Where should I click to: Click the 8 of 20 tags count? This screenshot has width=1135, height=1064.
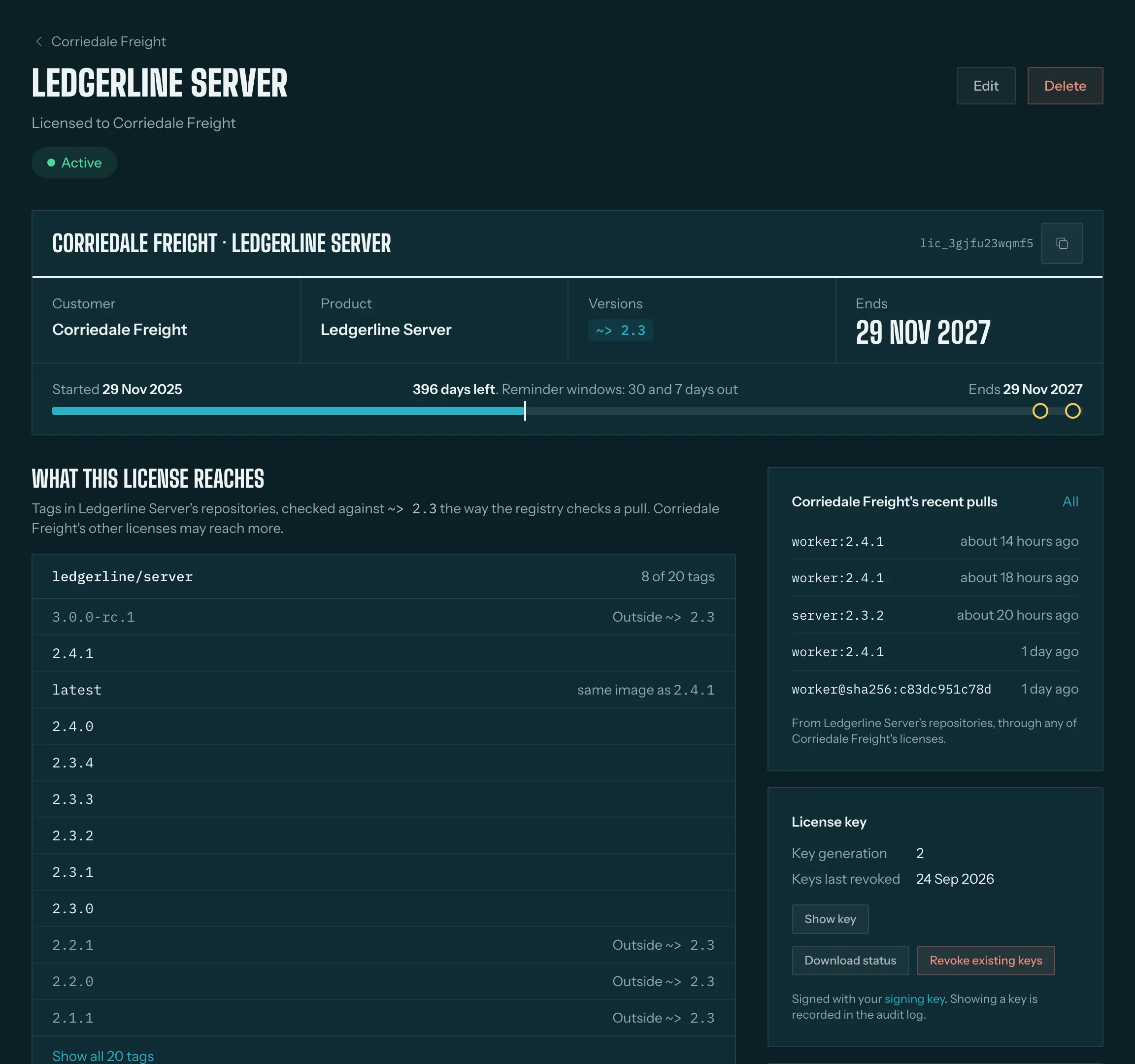pyautogui.click(x=678, y=576)
